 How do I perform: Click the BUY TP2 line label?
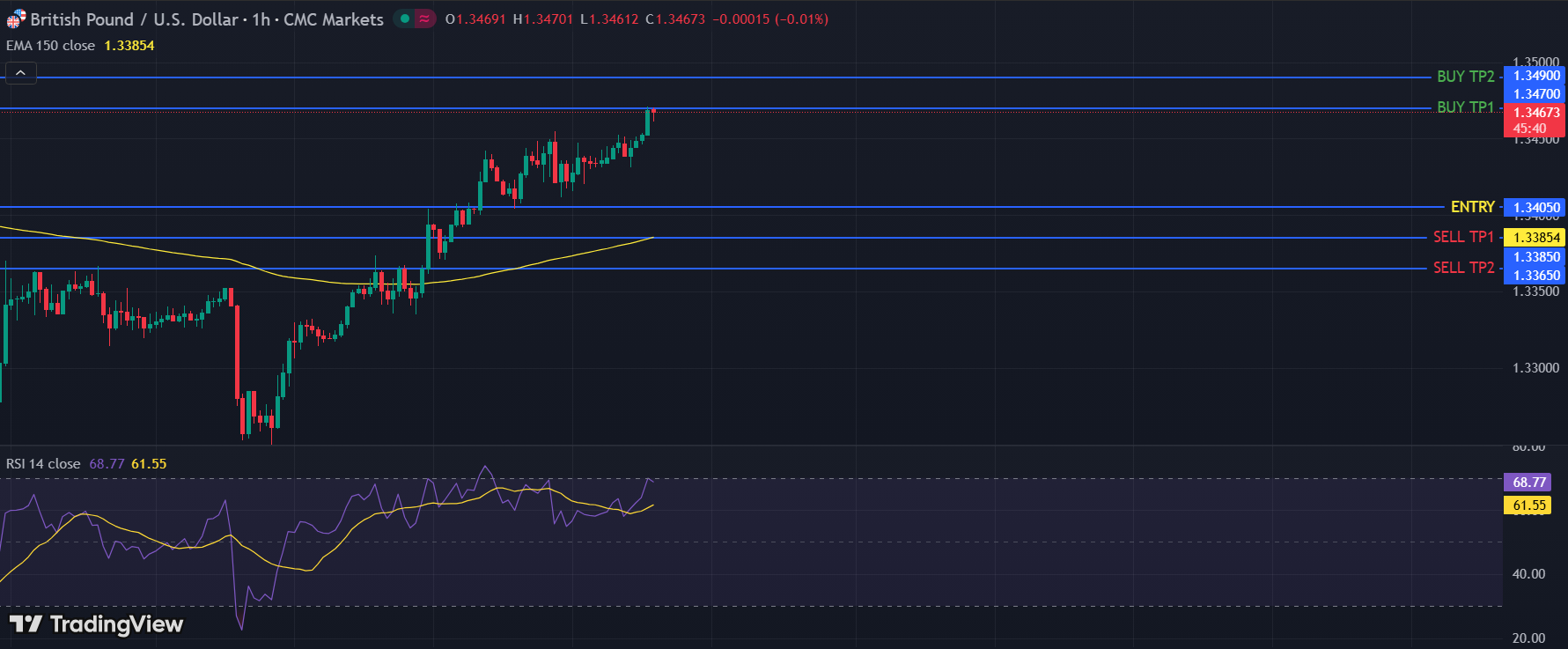click(x=1465, y=77)
